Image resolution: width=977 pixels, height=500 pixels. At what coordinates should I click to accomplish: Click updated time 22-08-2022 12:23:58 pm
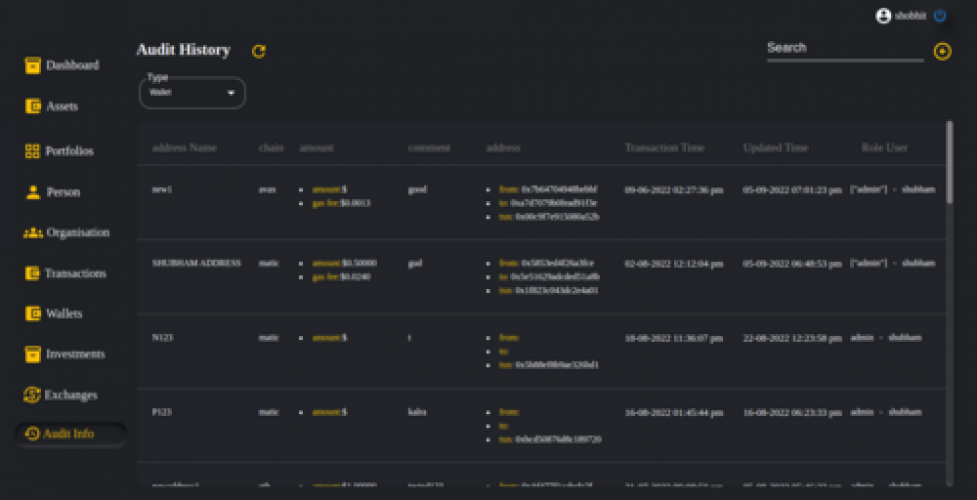tap(792, 339)
